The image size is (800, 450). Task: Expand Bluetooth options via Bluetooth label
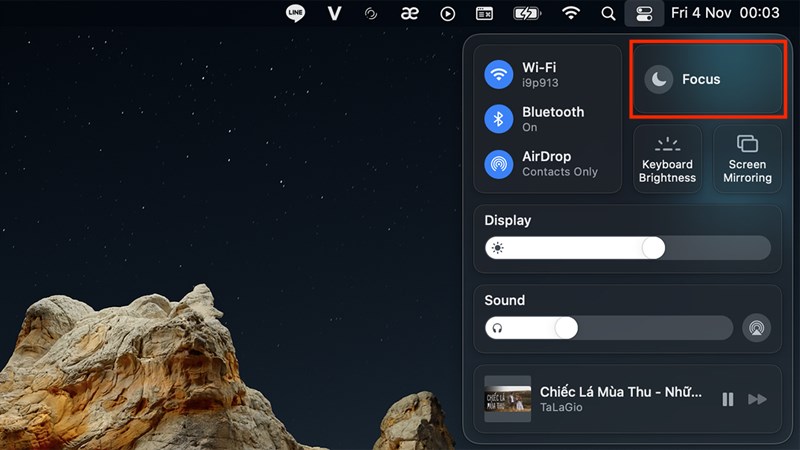(x=553, y=112)
